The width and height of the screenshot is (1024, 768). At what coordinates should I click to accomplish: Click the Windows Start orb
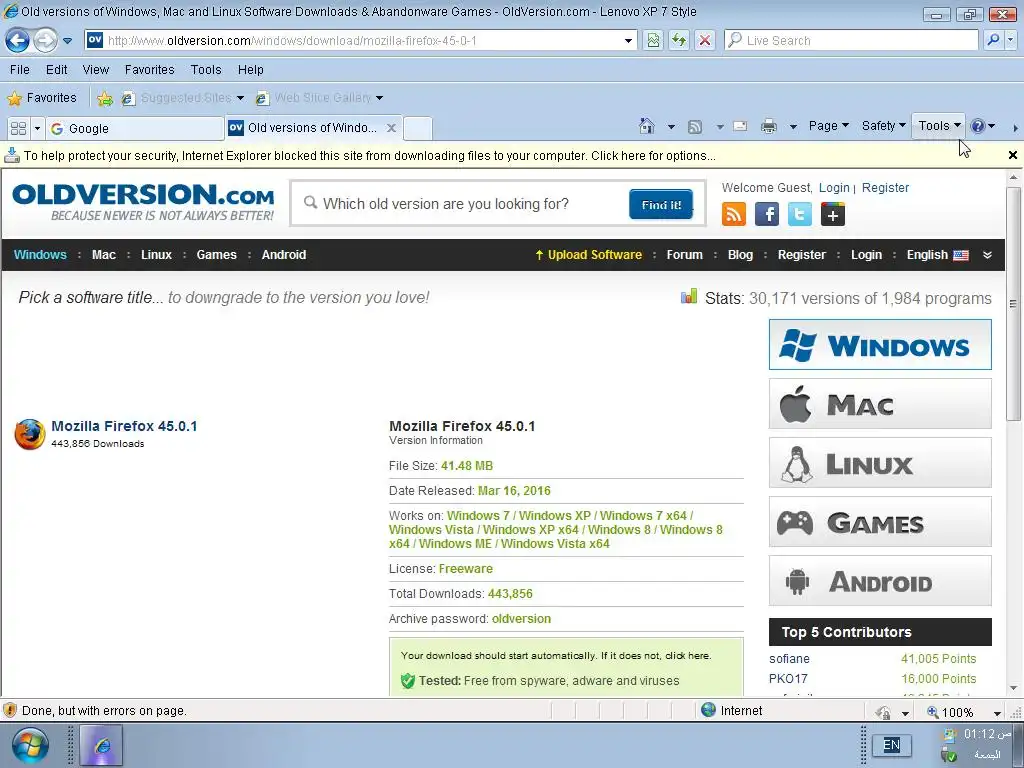coord(29,745)
